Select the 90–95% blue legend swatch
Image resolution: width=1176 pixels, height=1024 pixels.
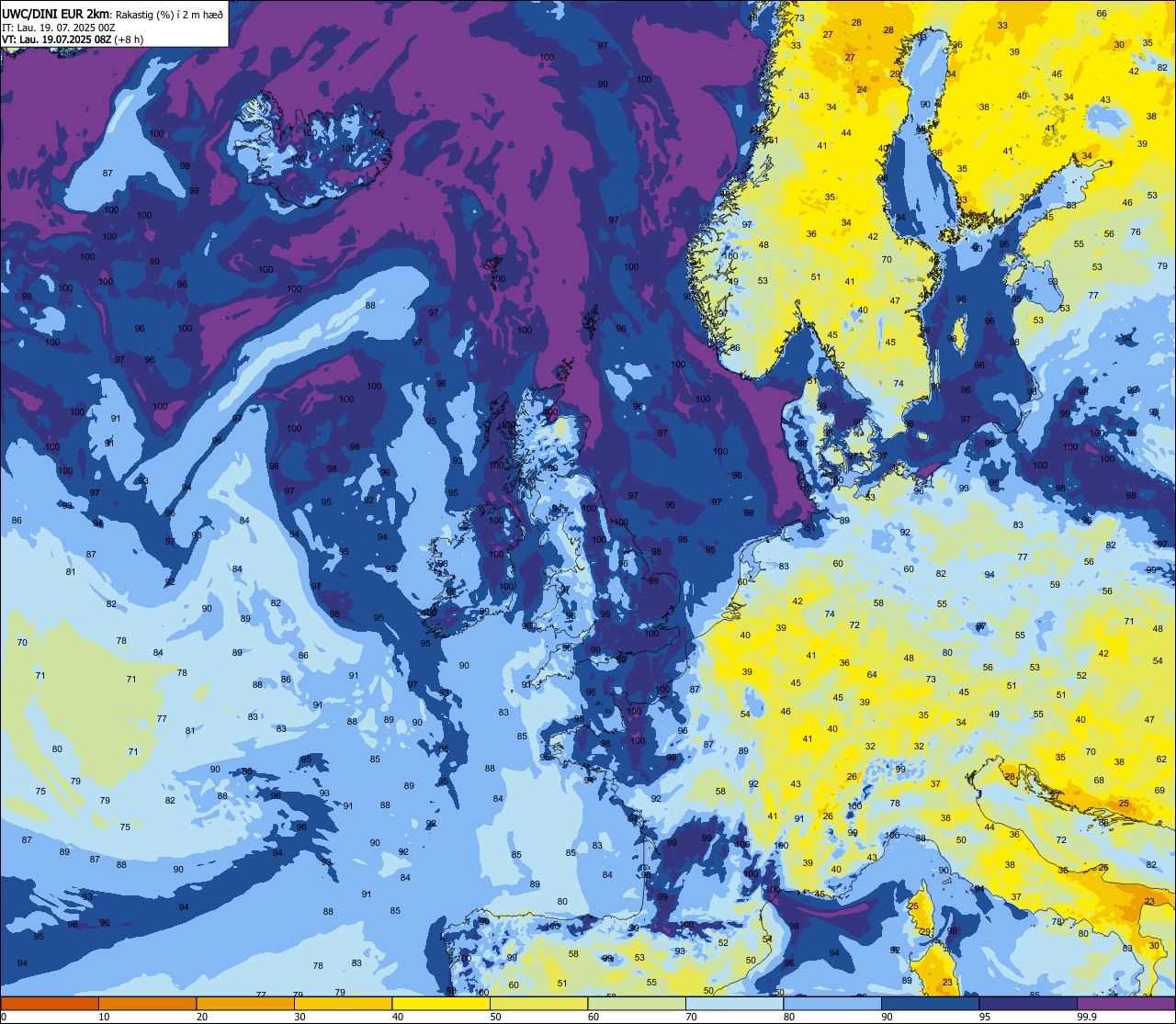930,1003
